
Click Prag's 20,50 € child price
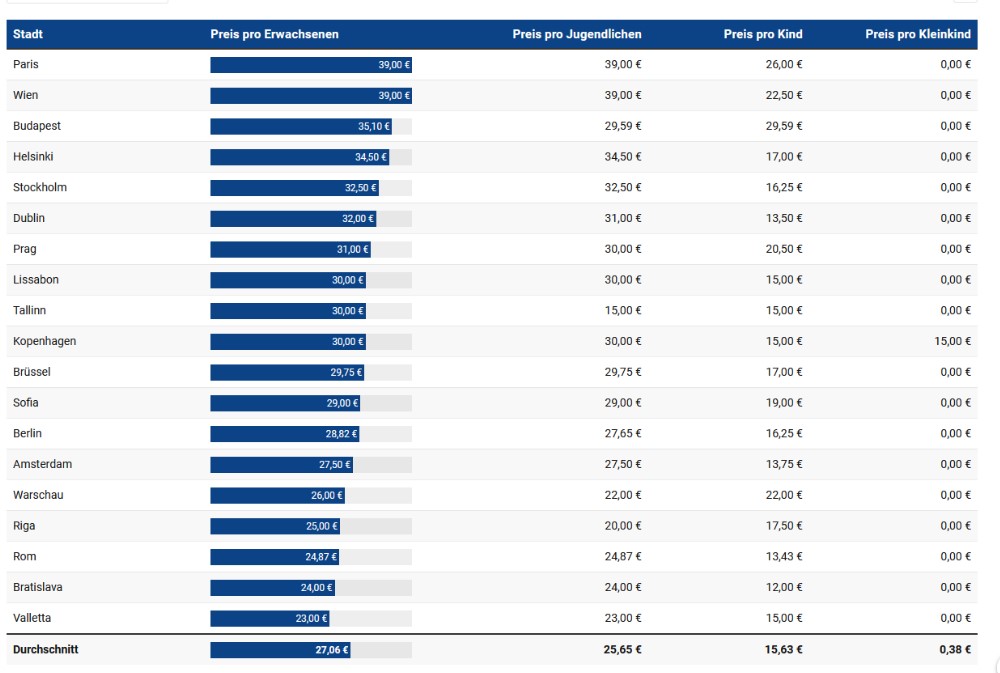(784, 249)
